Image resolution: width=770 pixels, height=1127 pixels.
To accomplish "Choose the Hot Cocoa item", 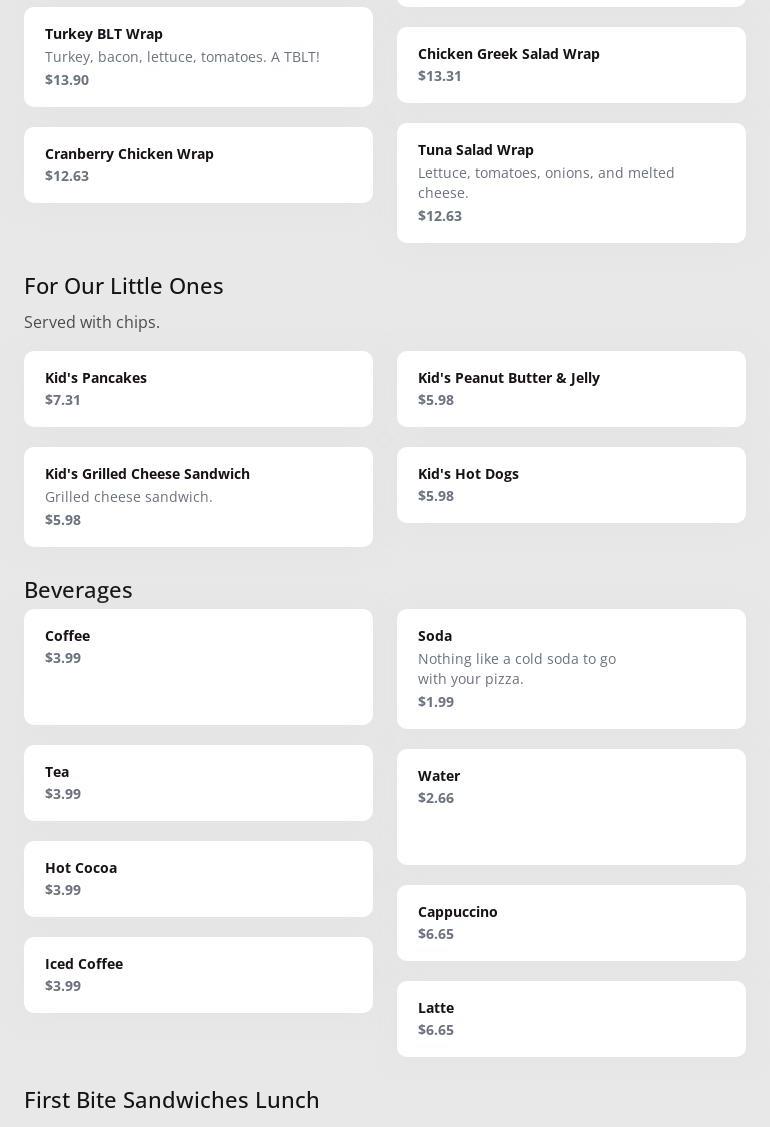I will click(x=198, y=879).
